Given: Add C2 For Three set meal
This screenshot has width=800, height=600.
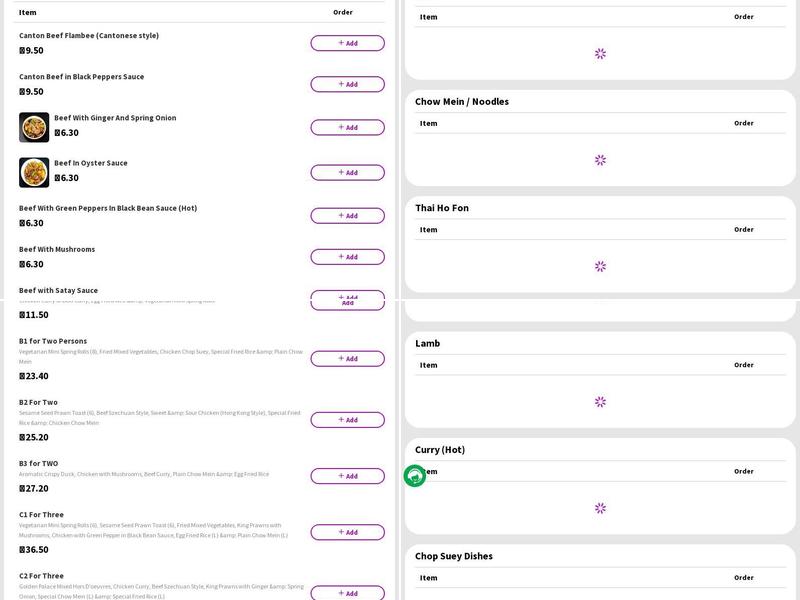Looking at the screenshot, I should (x=347, y=592).
